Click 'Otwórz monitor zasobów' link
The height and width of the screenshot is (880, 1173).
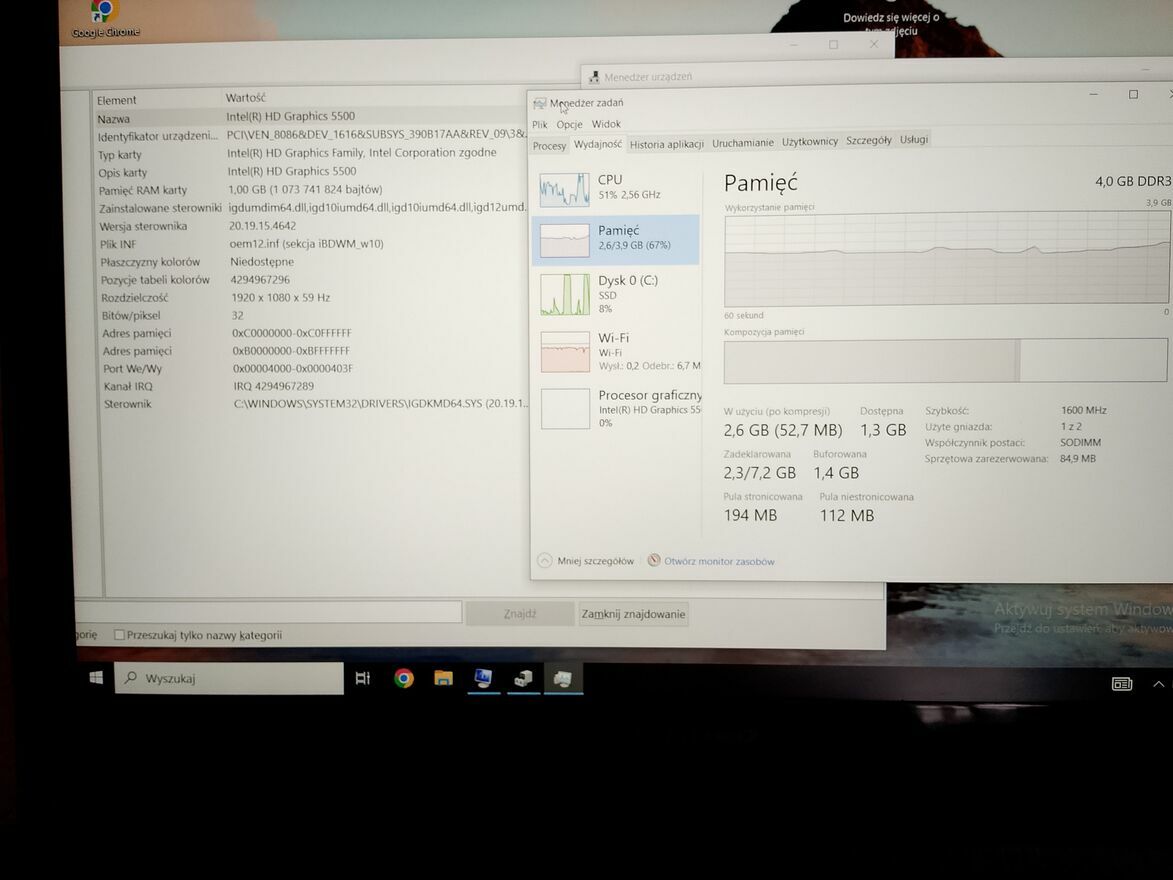click(718, 561)
